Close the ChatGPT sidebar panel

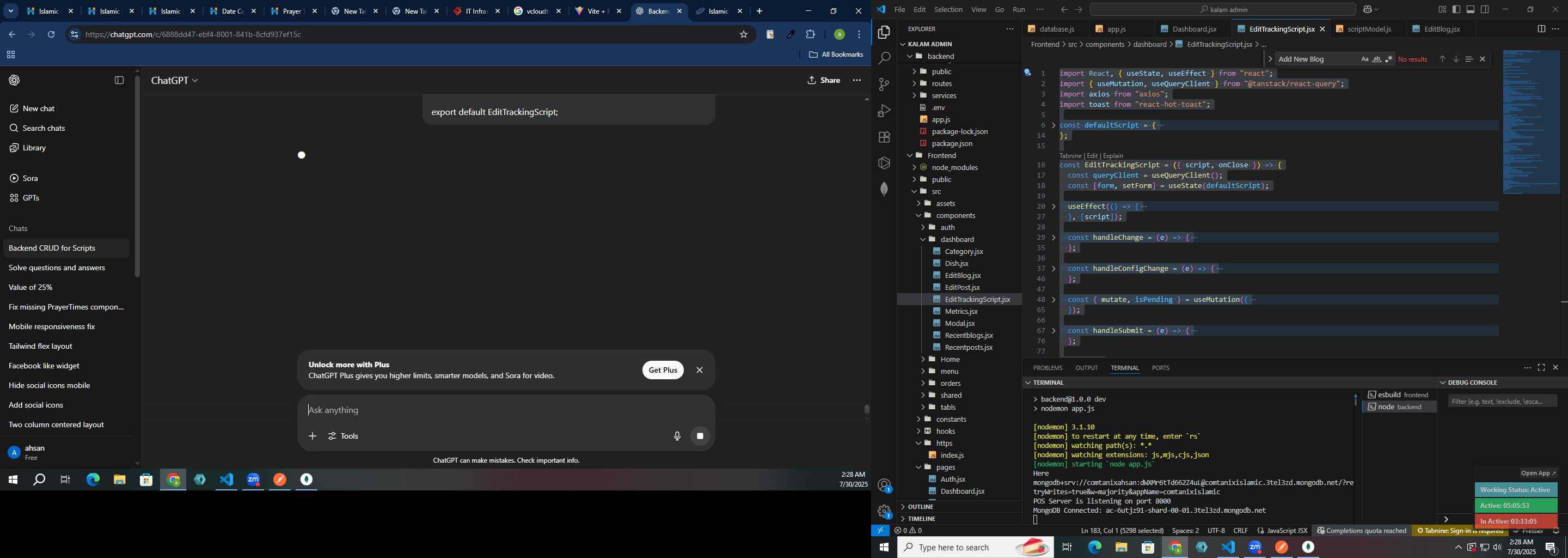[119, 81]
